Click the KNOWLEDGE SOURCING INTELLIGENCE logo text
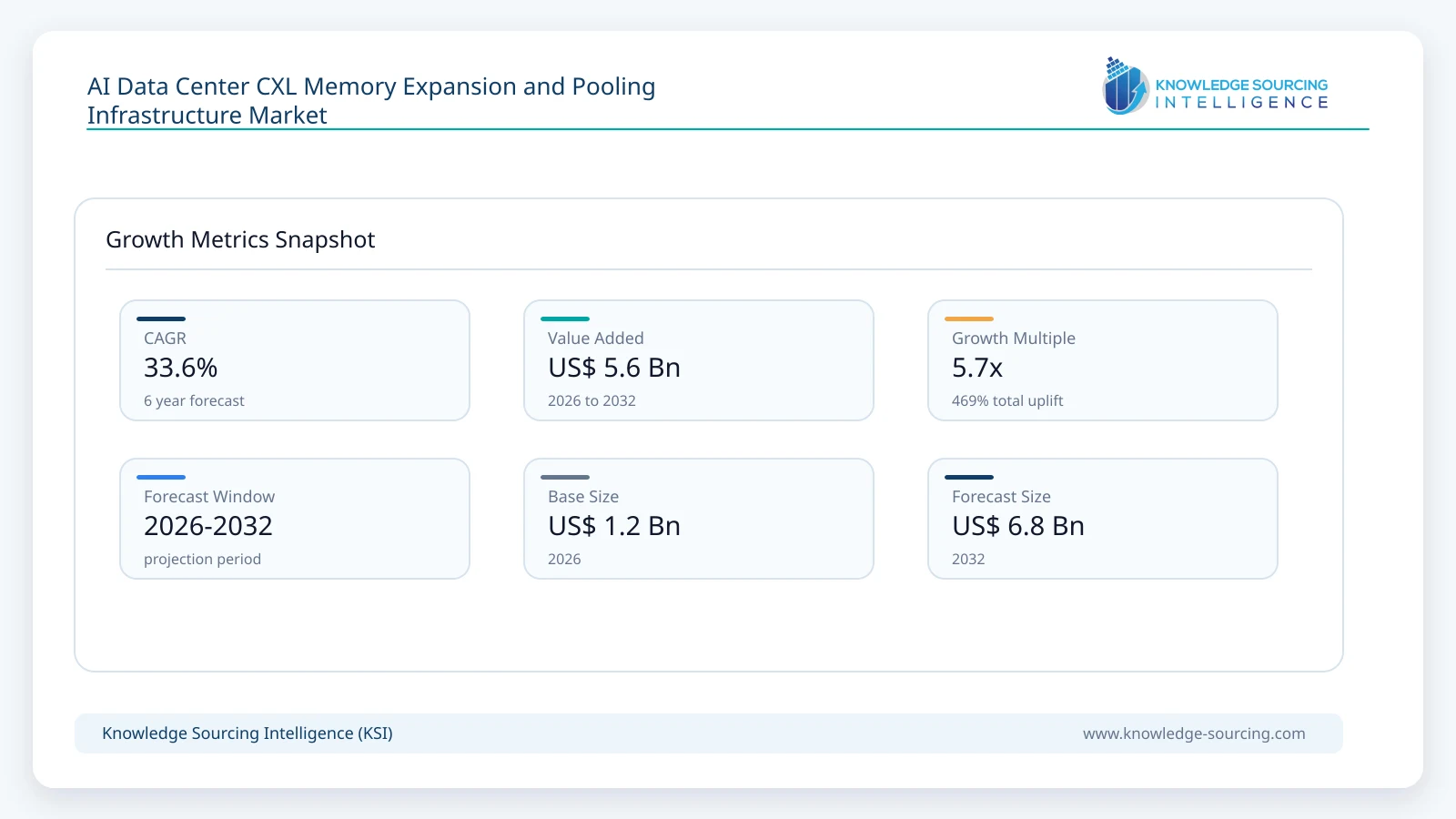The width and height of the screenshot is (1456, 819). (1241, 94)
